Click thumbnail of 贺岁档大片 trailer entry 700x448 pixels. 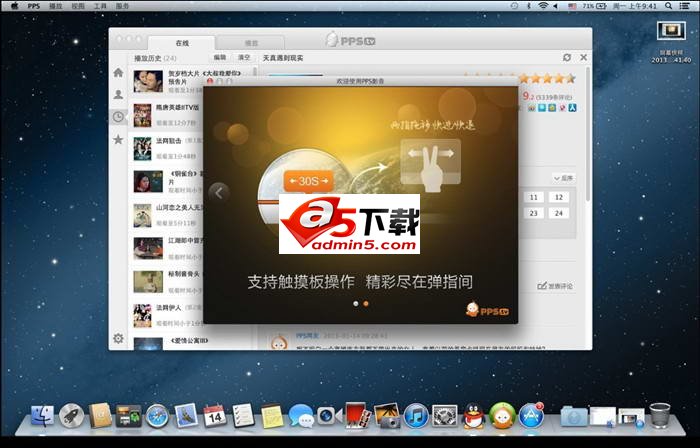point(148,81)
